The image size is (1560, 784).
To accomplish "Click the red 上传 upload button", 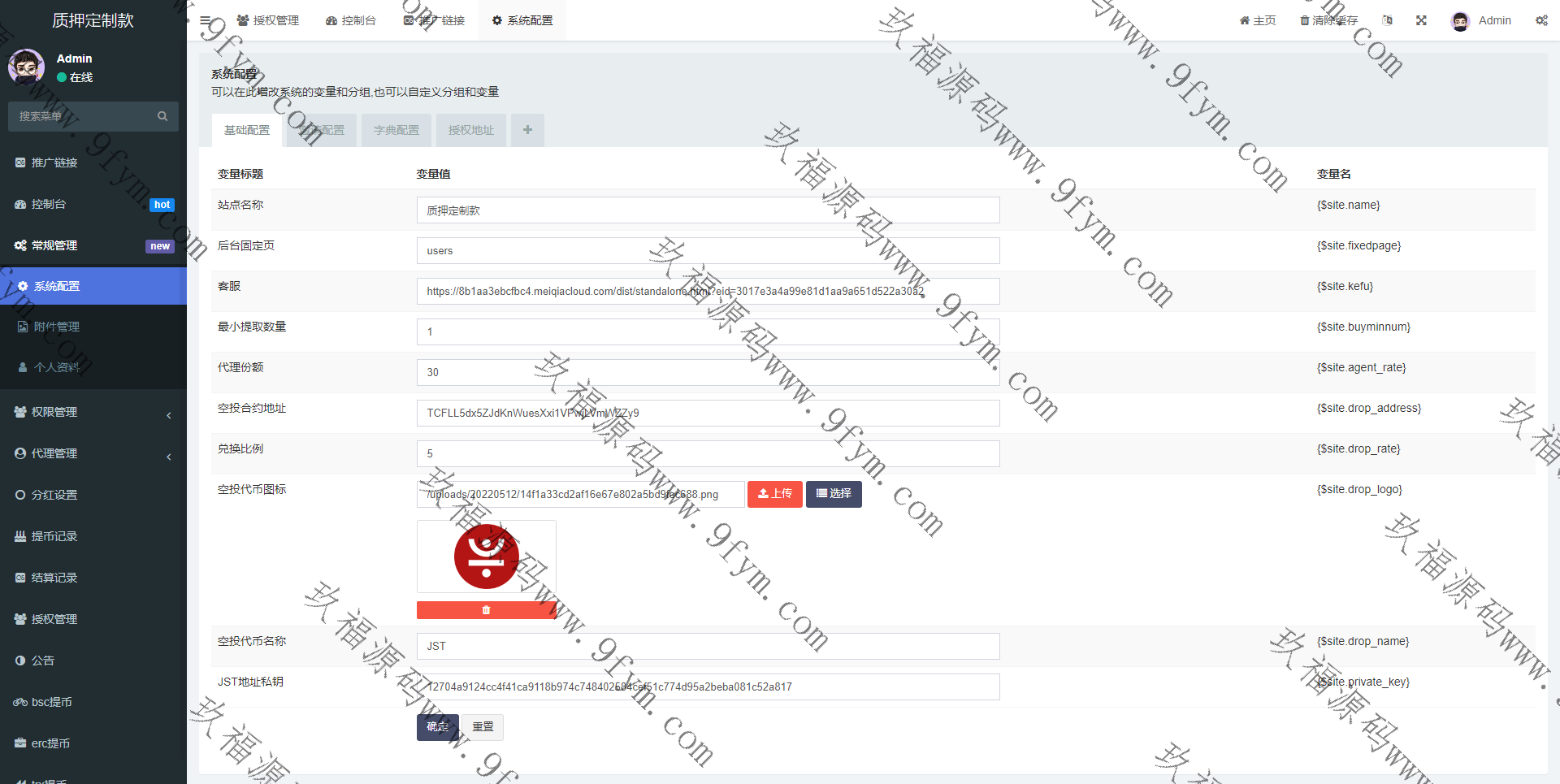I will pyautogui.click(x=774, y=494).
